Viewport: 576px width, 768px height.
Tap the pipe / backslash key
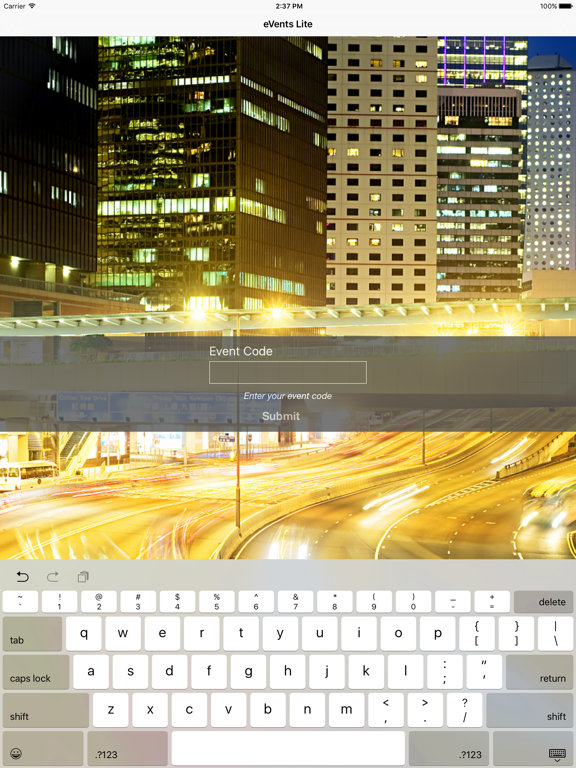point(555,633)
